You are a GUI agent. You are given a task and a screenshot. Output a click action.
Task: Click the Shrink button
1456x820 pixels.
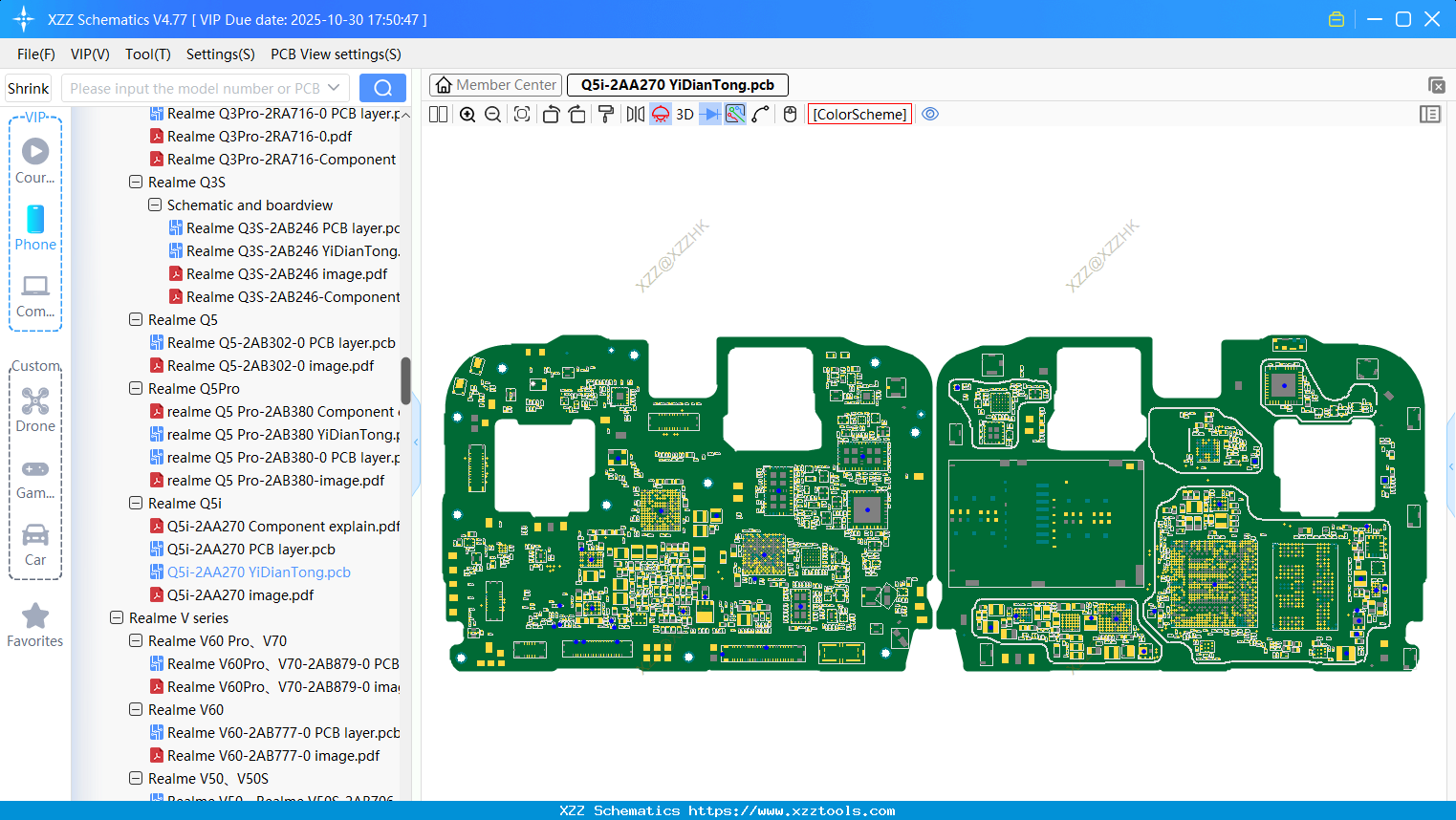(28, 88)
